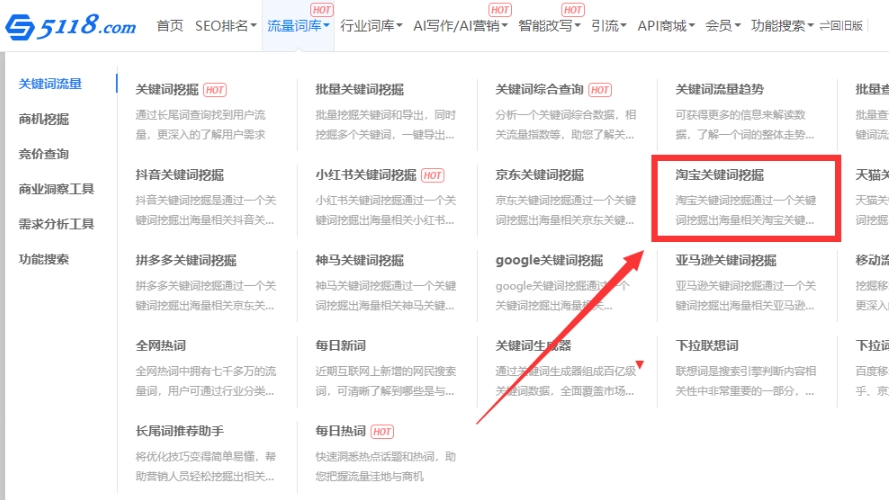The image size is (889, 500).
Task: Click the 5118.com logo
Action: pos(70,25)
